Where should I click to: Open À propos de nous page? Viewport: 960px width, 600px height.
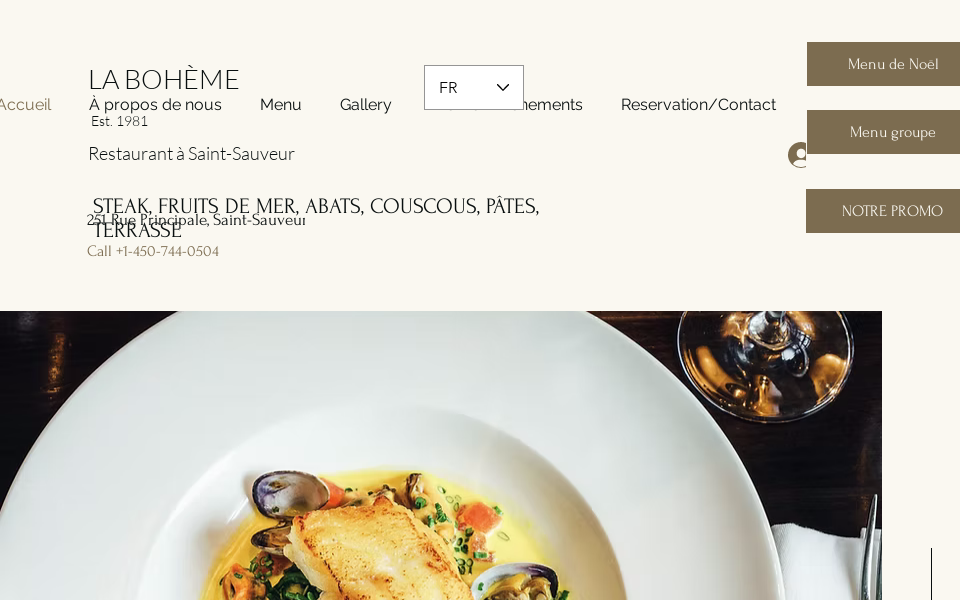click(x=156, y=105)
